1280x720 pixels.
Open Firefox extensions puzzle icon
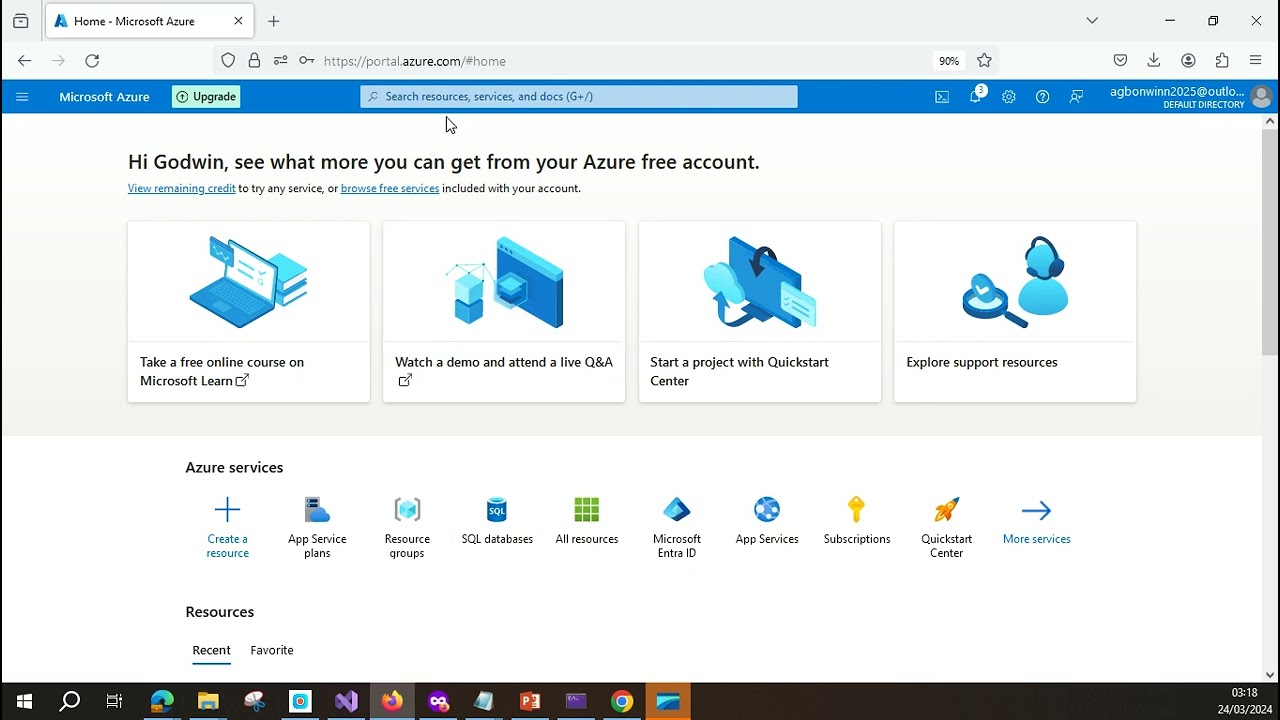[x=1222, y=61]
